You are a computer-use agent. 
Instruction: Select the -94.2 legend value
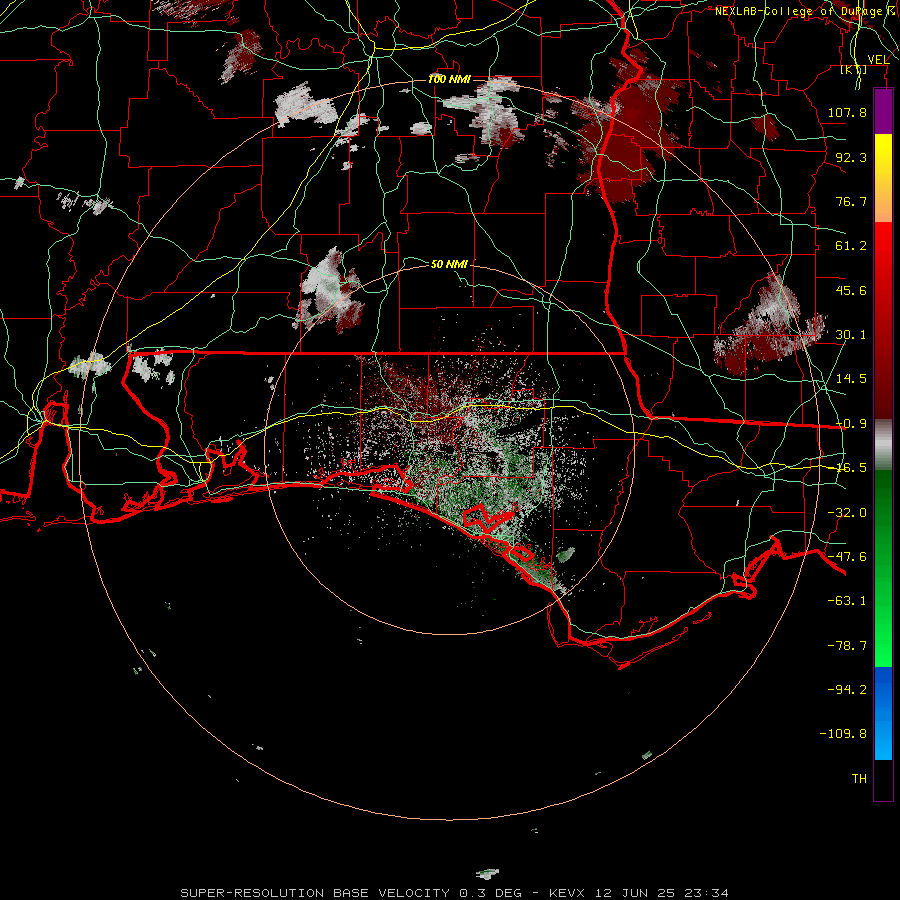[847, 689]
